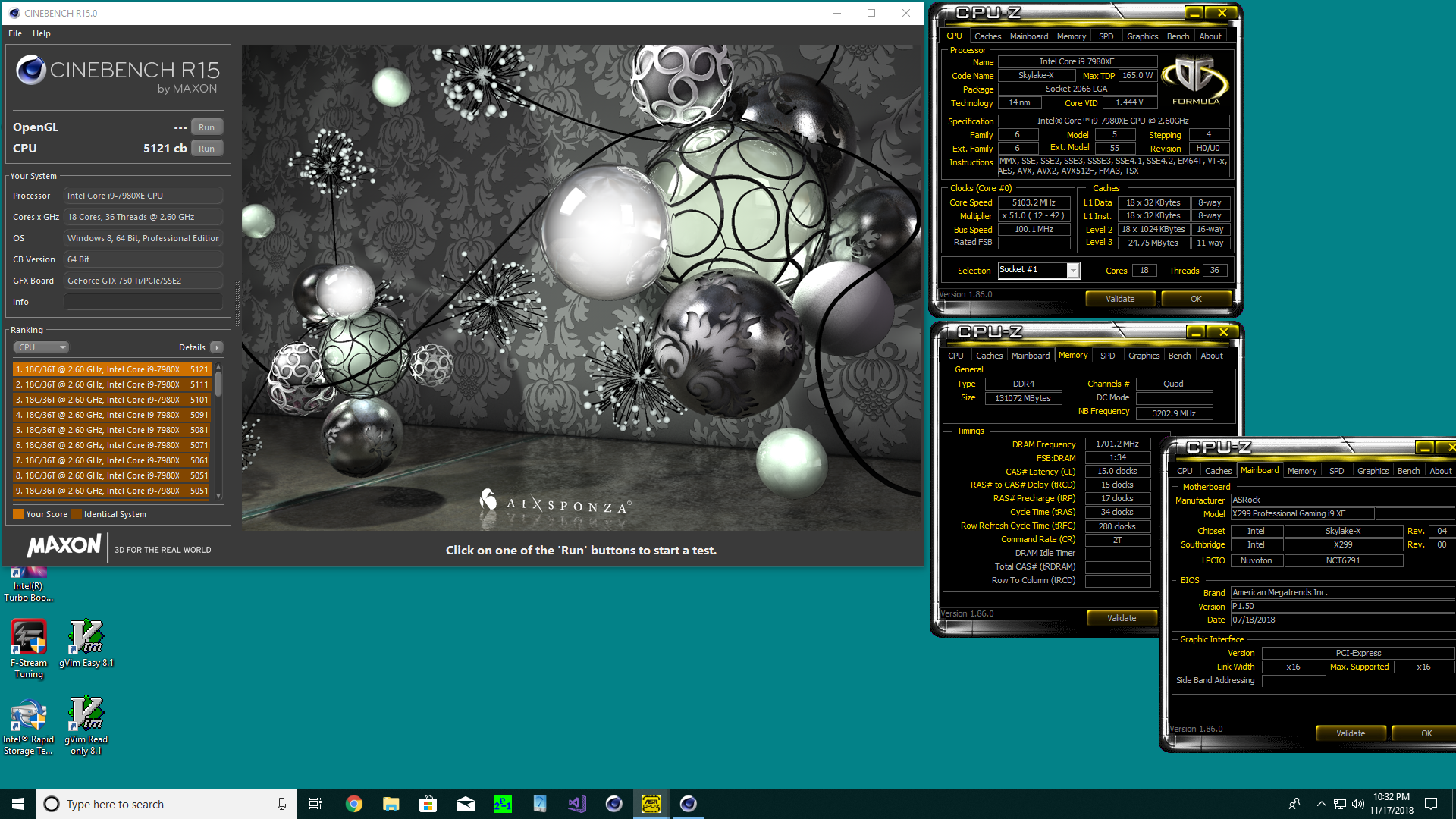Screen dimensions: 1456x819
Task: Select ranking entry 2 scoring 5111
Action: (x=111, y=384)
